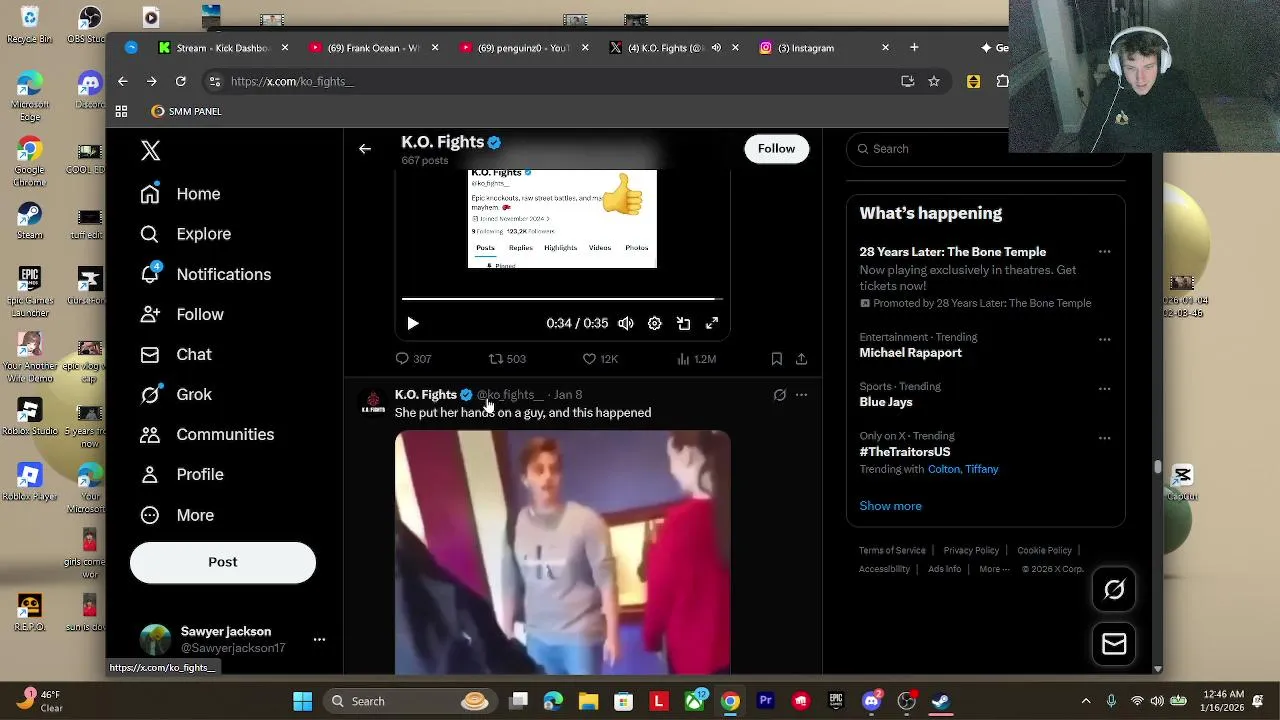The width and height of the screenshot is (1280, 720).
Task: Follow the K.O. Fights account
Action: [776, 148]
